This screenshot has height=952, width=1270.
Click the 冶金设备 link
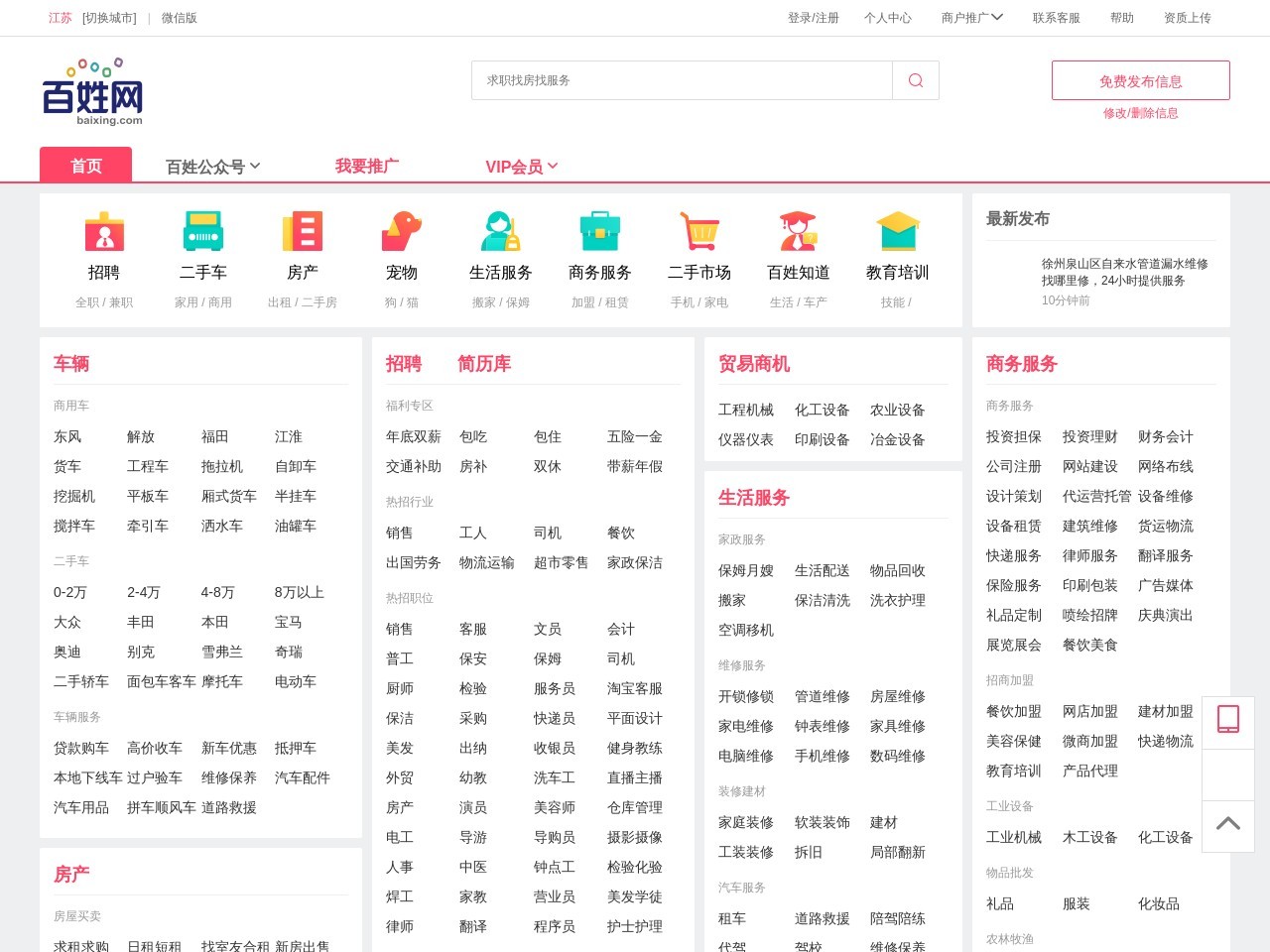point(898,439)
